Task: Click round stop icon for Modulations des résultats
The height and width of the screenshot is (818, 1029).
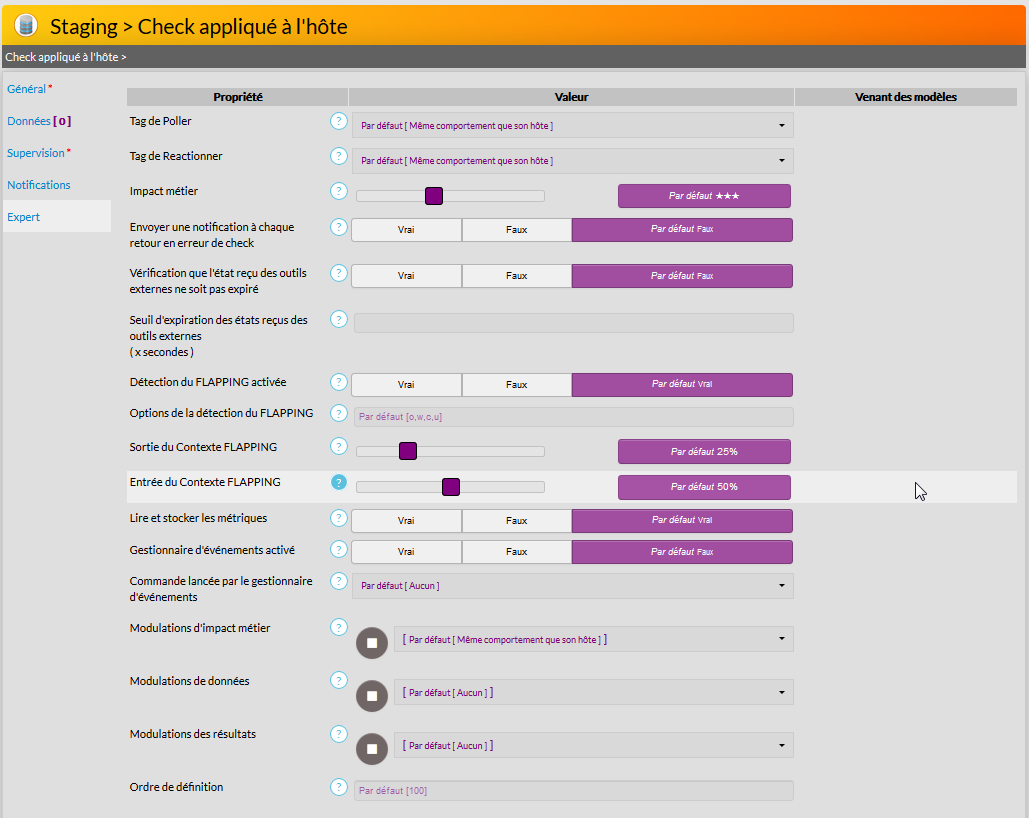Action: pos(372,748)
